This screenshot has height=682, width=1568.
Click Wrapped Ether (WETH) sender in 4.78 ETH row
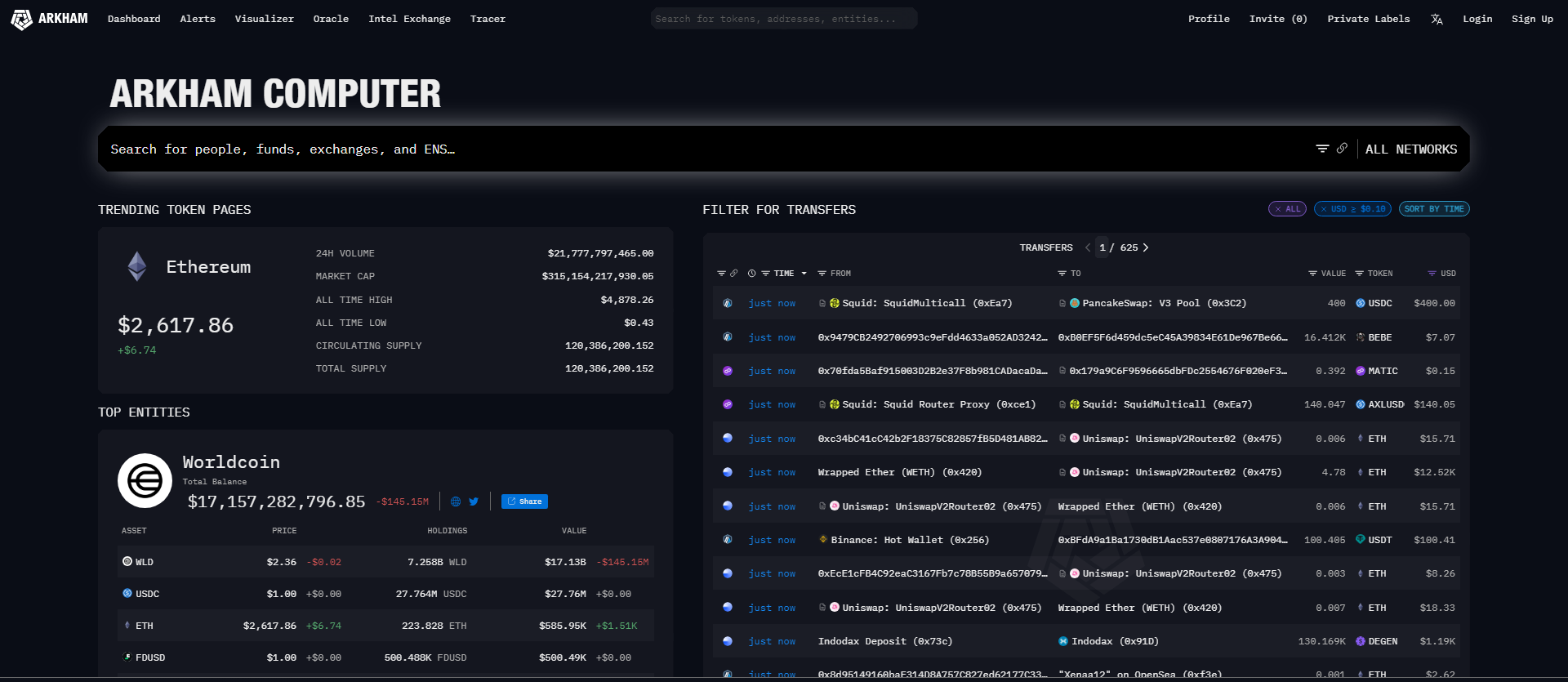click(x=900, y=472)
